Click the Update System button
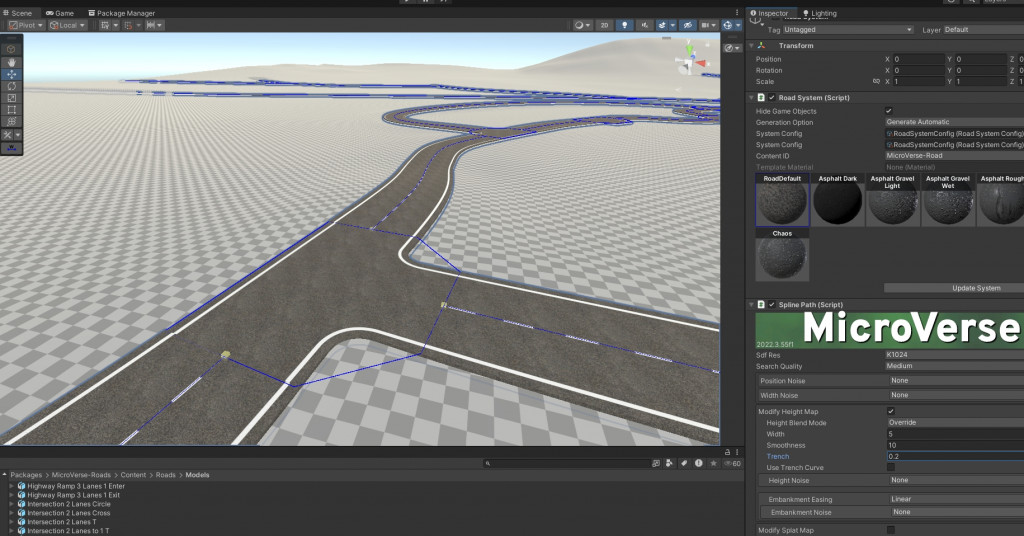Screen dimensions: 1024x536 pos(954,288)
